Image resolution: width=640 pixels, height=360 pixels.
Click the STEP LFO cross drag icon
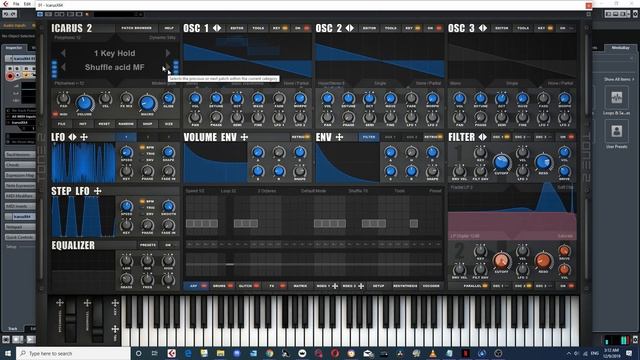[x=98, y=191]
